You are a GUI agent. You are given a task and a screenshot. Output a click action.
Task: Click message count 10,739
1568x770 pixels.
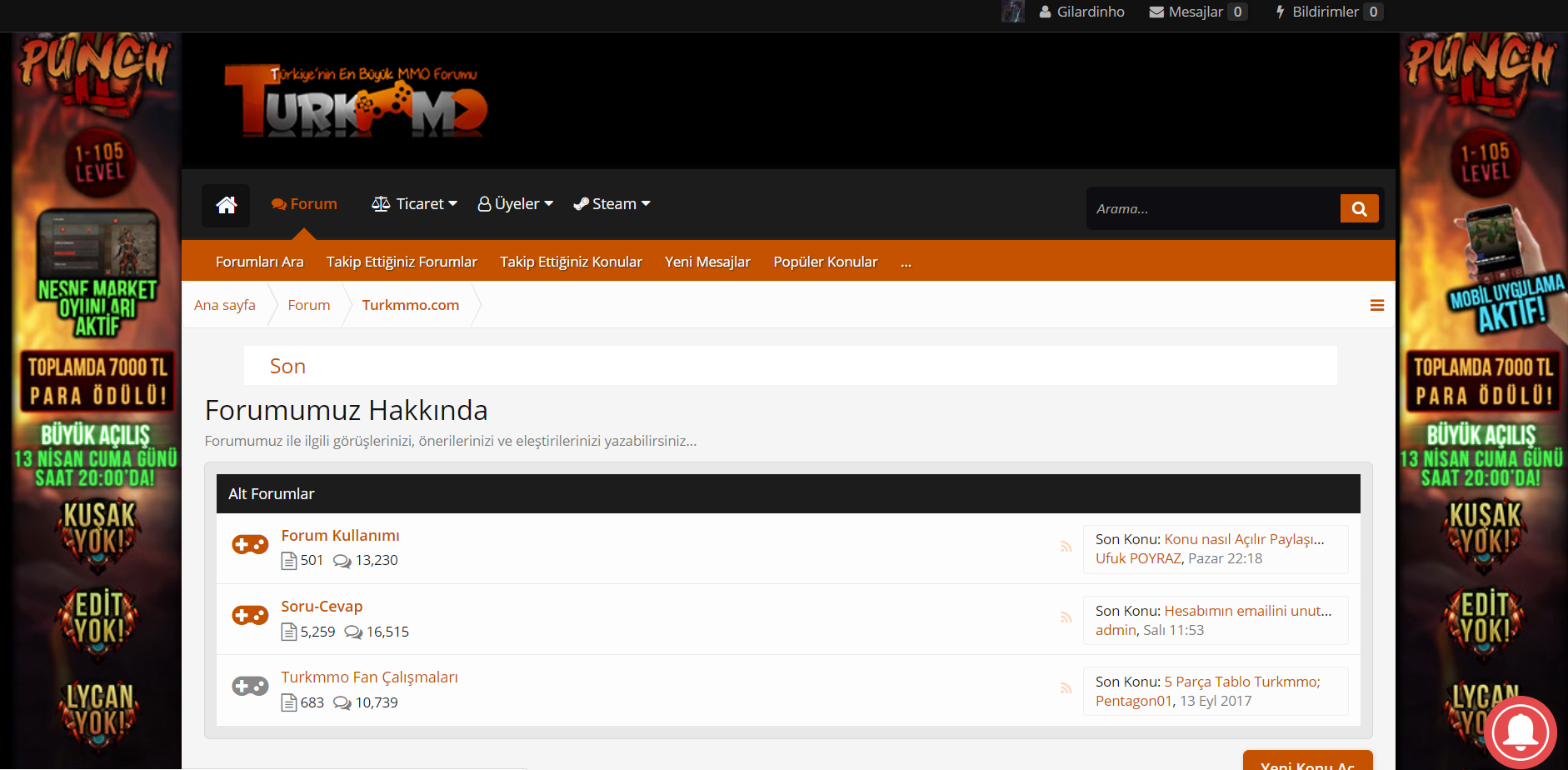coord(377,702)
